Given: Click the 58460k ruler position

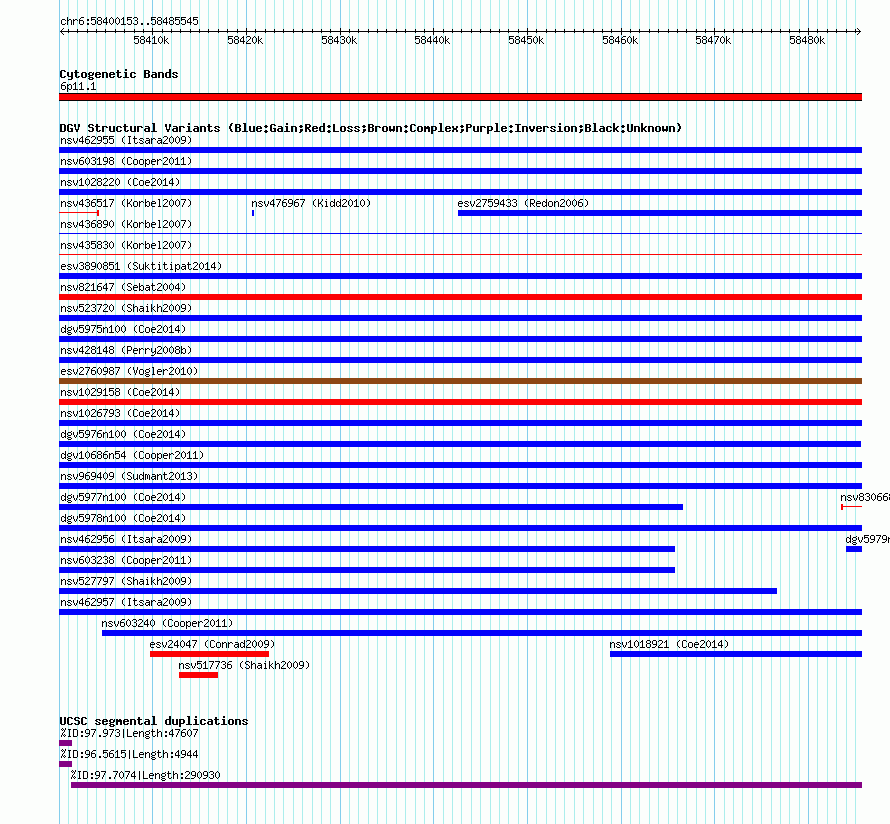Looking at the screenshot, I should 620,40.
